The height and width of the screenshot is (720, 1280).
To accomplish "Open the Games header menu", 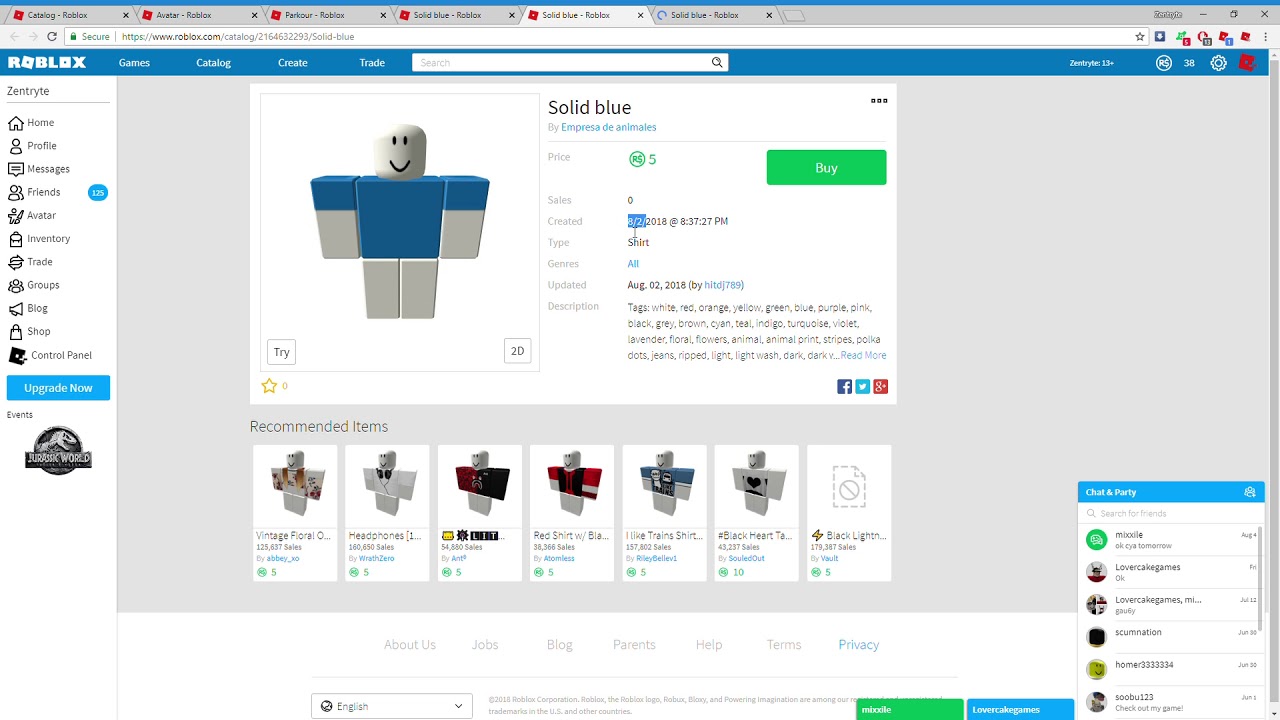I will pyautogui.click(x=134, y=62).
